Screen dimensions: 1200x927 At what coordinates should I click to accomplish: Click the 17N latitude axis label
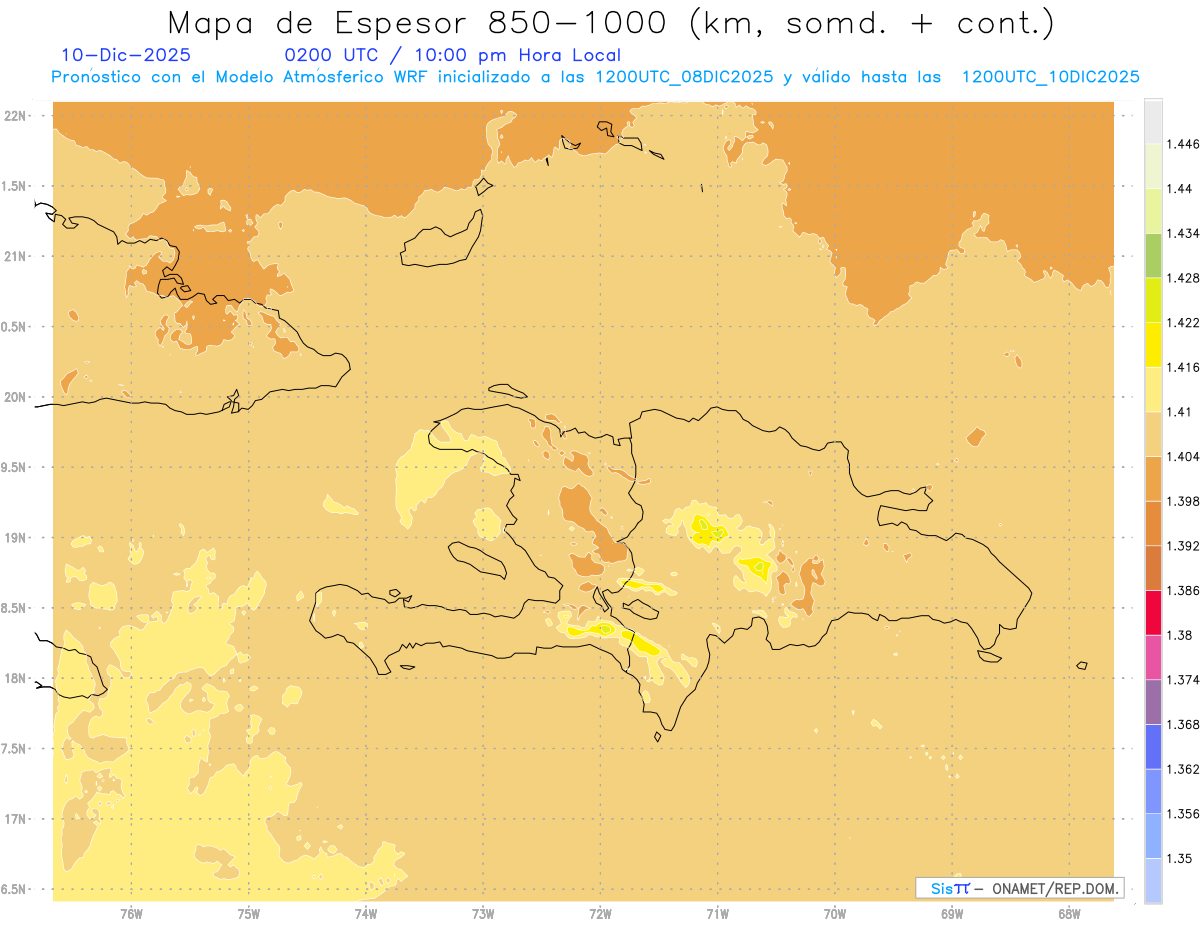[16, 819]
